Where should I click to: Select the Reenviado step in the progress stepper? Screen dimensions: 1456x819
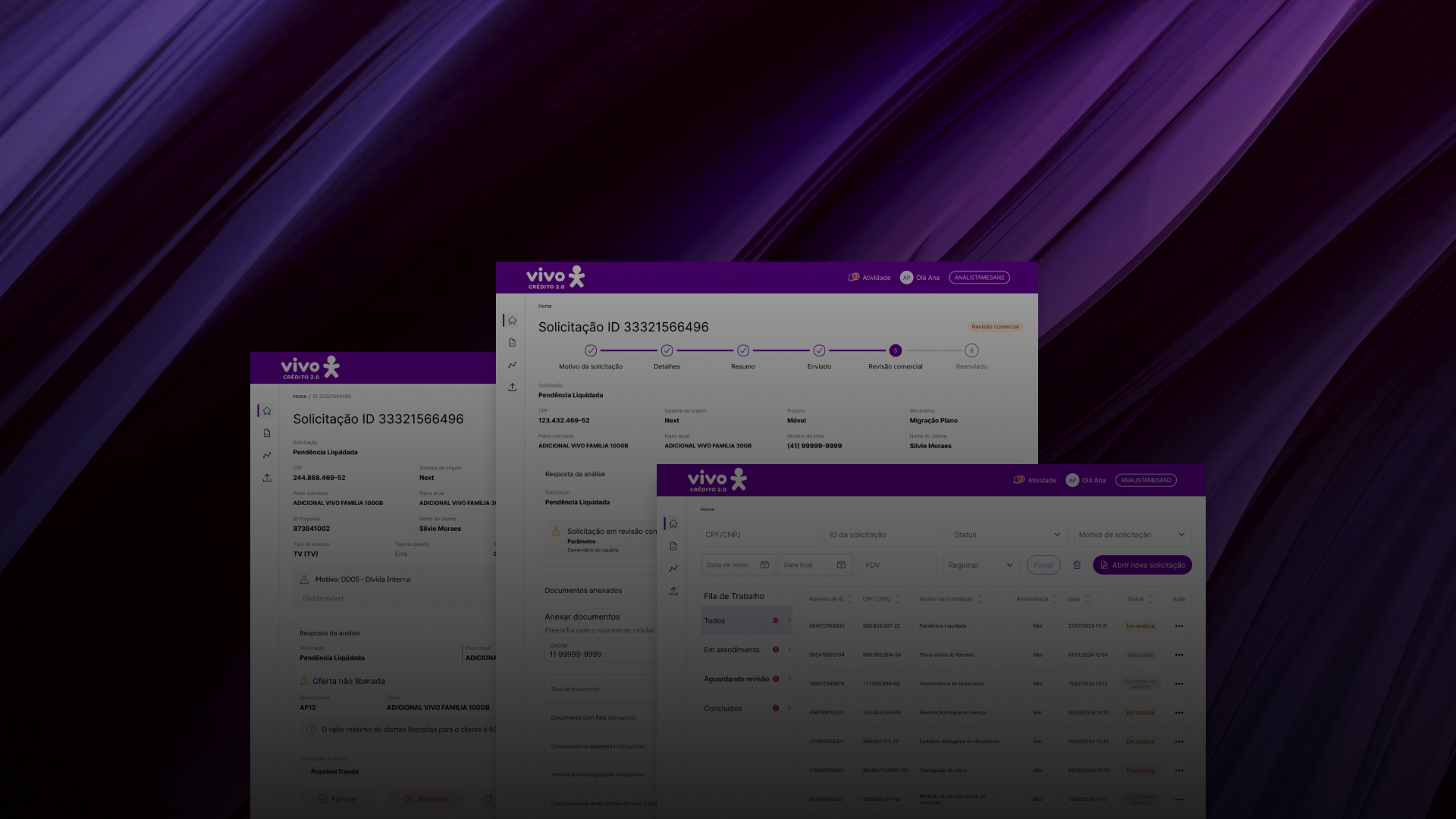[971, 350]
